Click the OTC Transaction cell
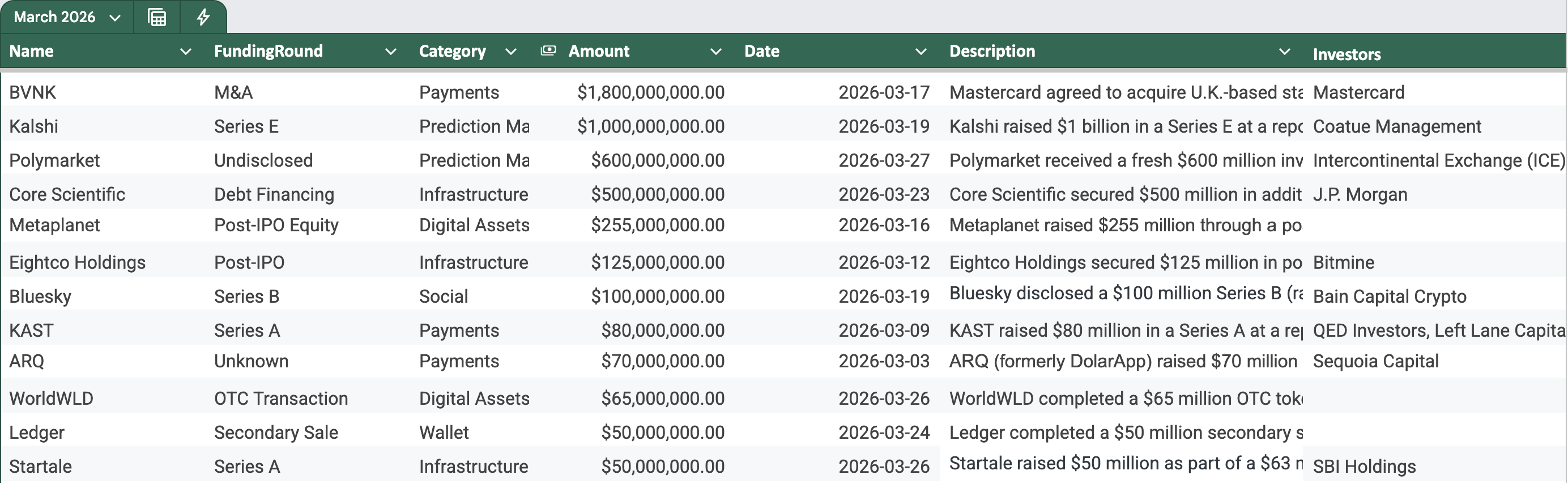This screenshot has width=1568, height=483. 281,399
